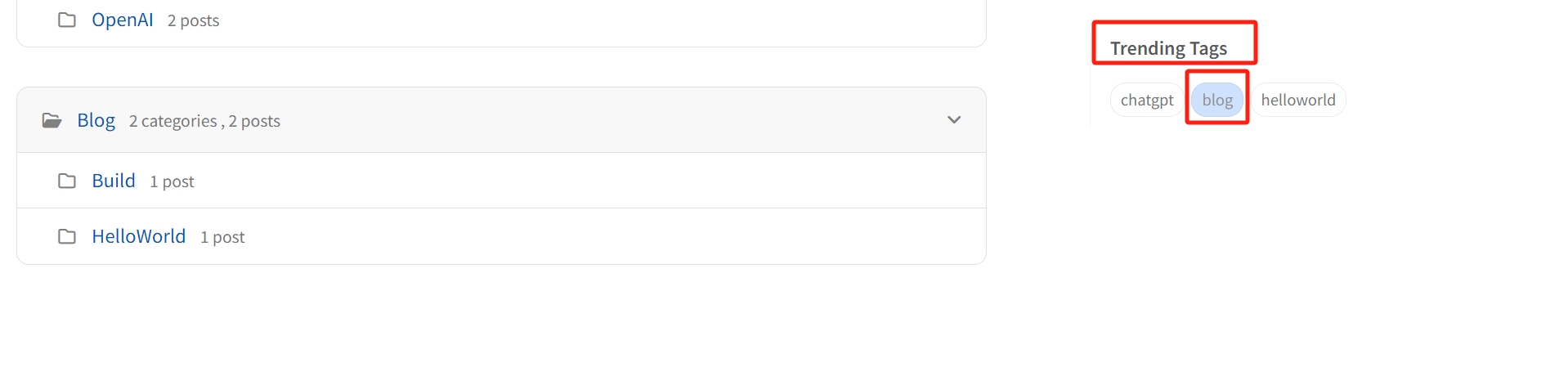Click the open-folder icon beside Blog

(52, 121)
